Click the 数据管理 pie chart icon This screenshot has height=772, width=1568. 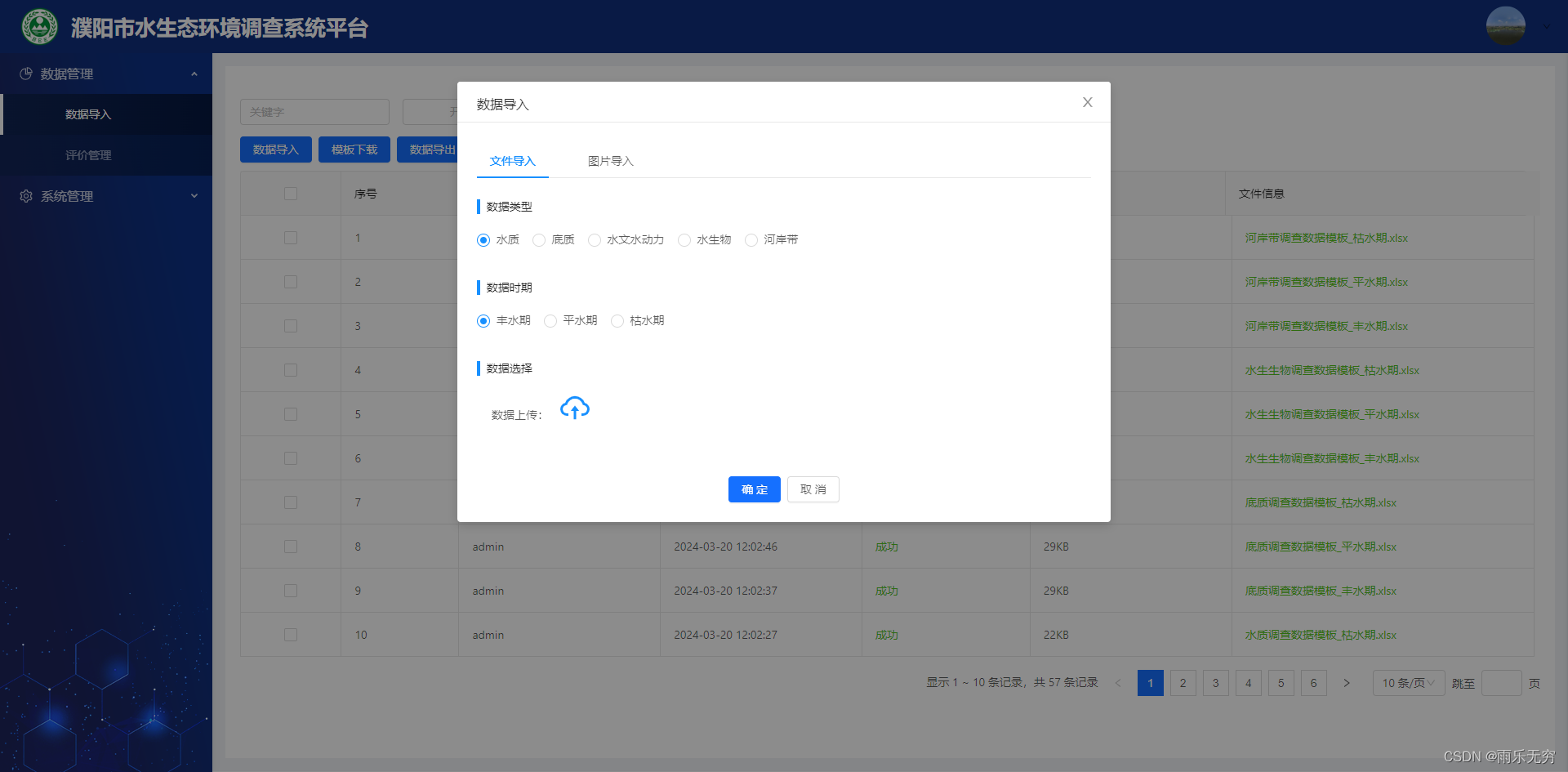tap(26, 74)
